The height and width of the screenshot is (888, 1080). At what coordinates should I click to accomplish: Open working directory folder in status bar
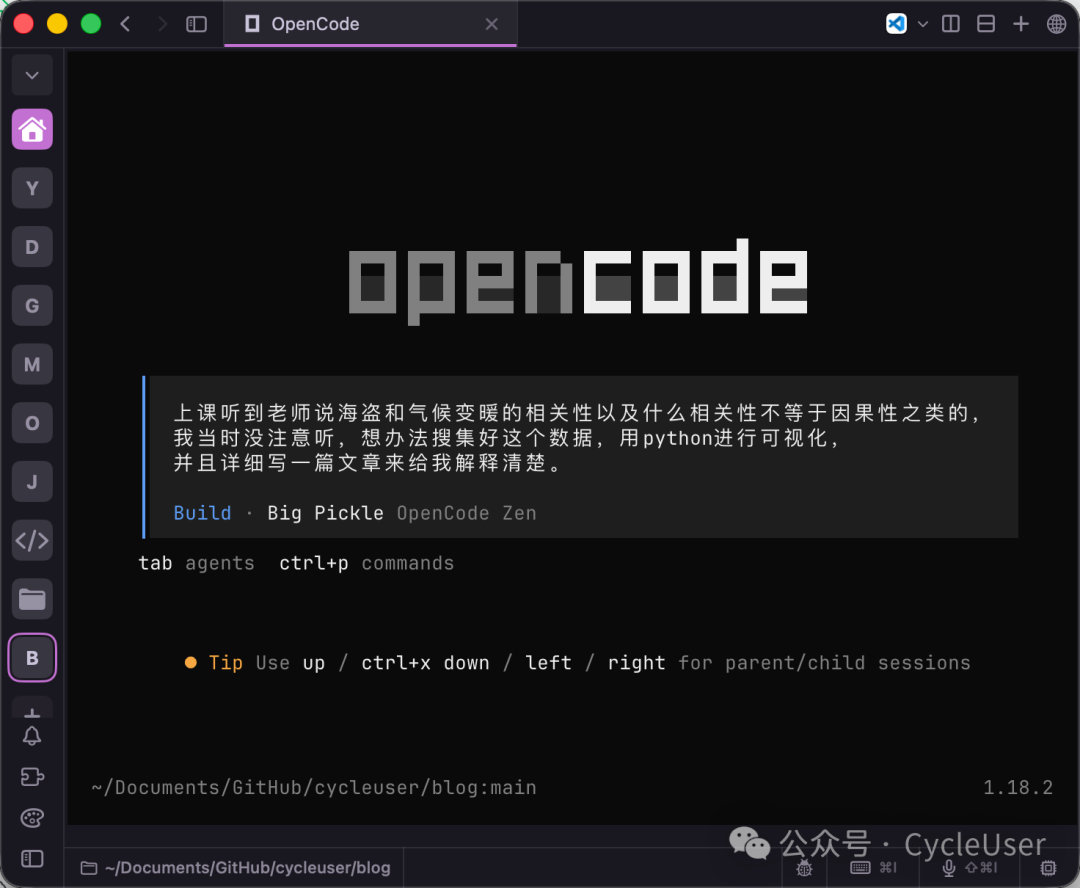(236, 868)
